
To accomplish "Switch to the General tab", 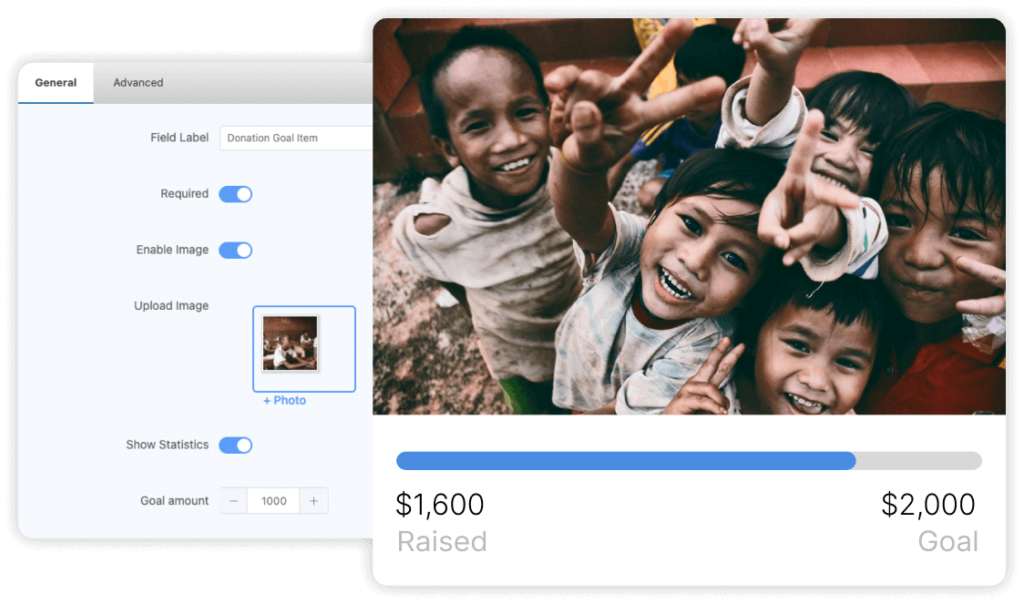I will pos(56,83).
